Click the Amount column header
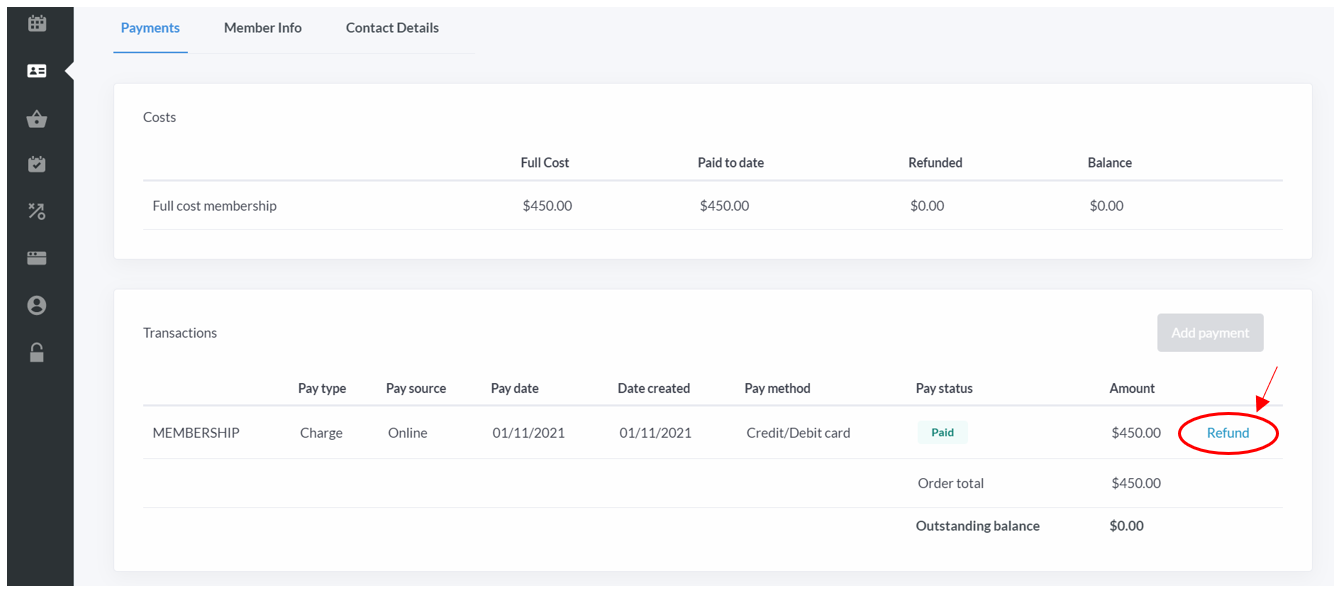 (x=1132, y=388)
